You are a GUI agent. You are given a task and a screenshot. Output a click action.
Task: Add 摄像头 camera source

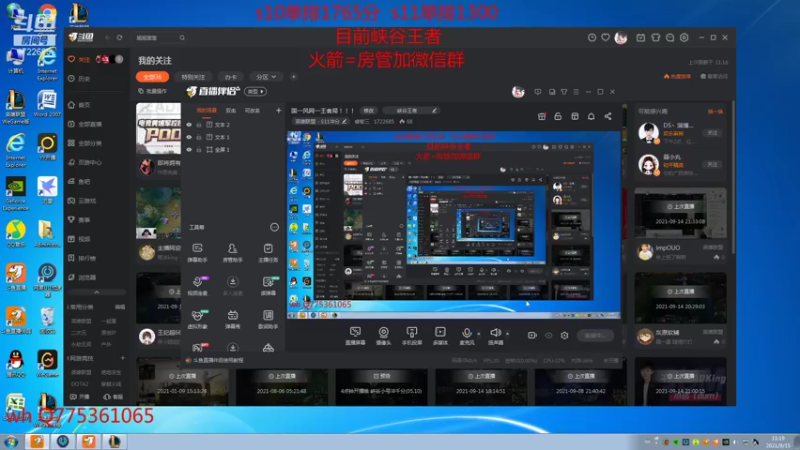click(383, 336)
